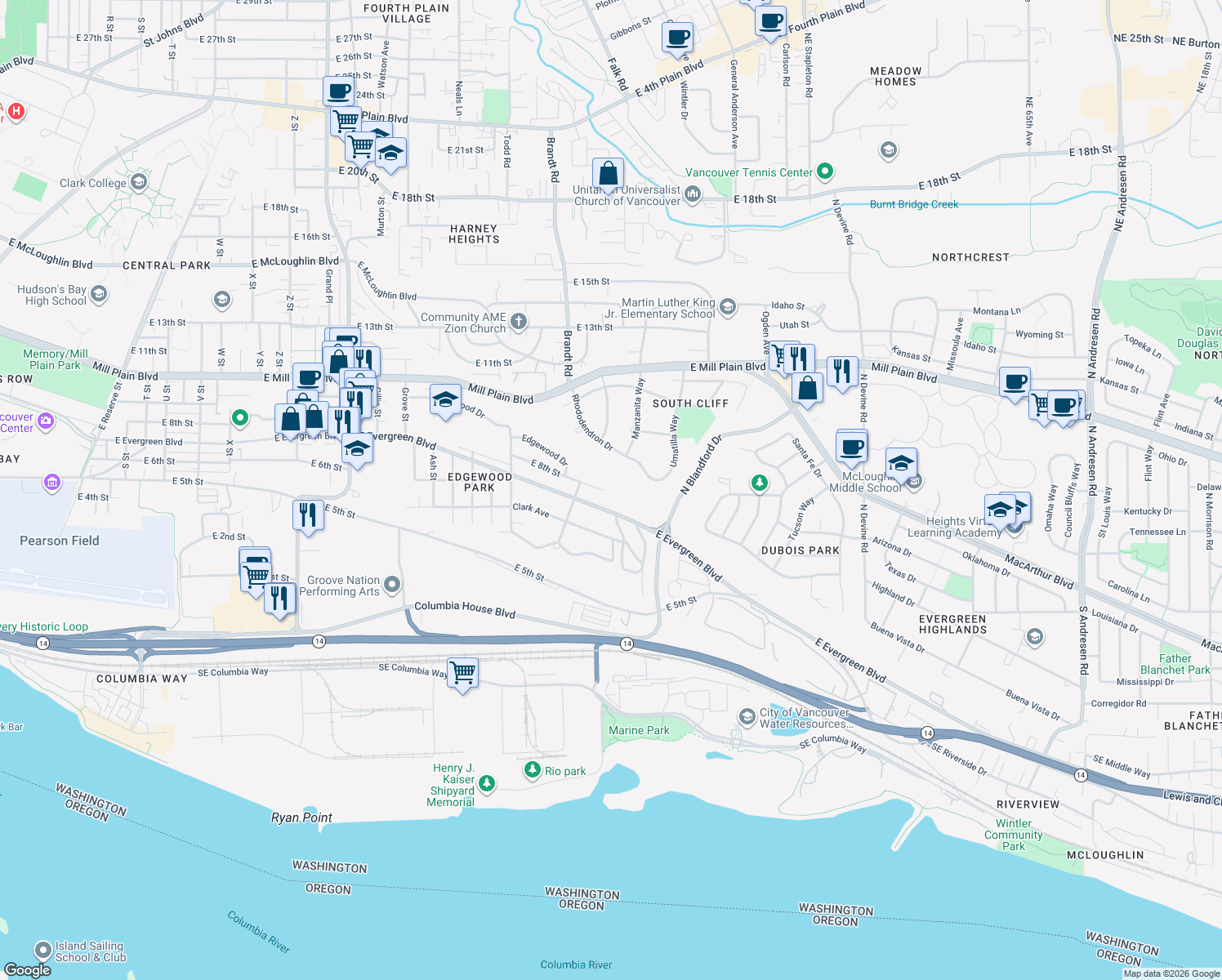Select Martin Luther King Jr. Elementary School marker
The height and width of the screenshot is (980, 1222).
(x=728, y=307)
